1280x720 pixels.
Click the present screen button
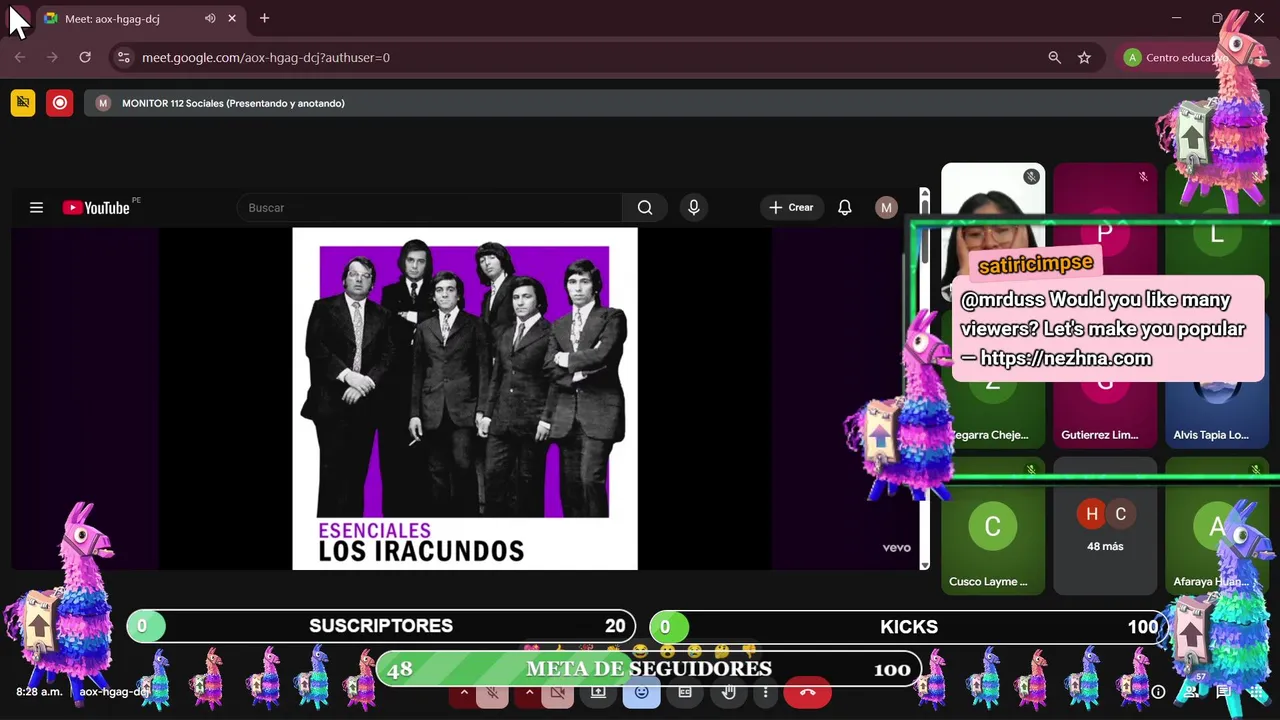598,692
